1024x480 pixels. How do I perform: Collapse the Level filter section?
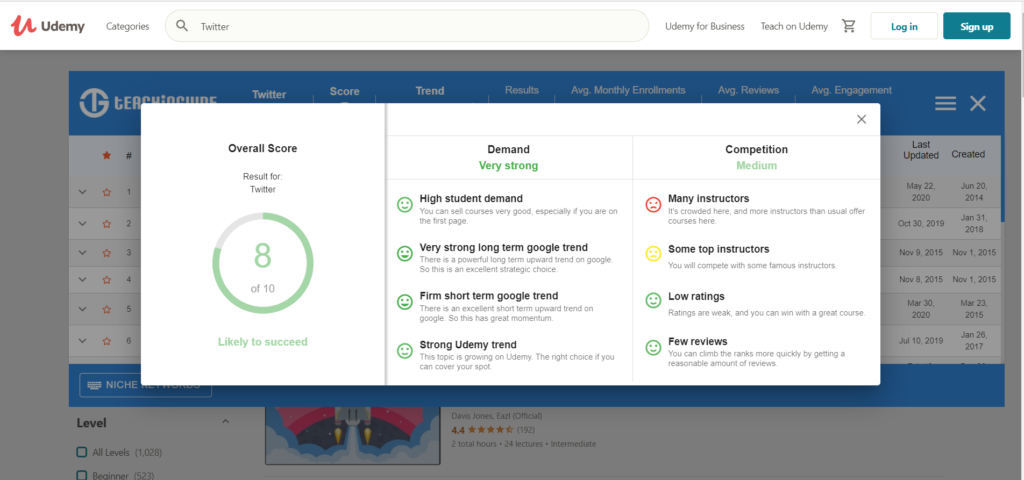[226, 422]
